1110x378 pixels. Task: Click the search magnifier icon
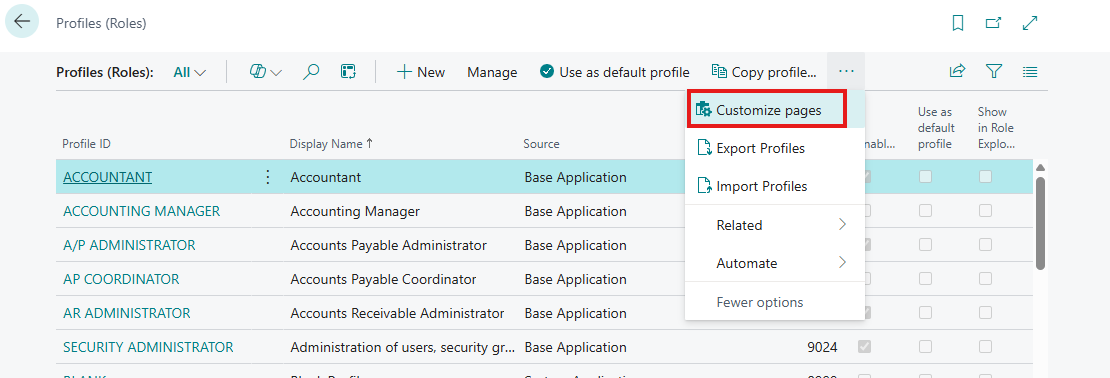[x=311, y=71]
